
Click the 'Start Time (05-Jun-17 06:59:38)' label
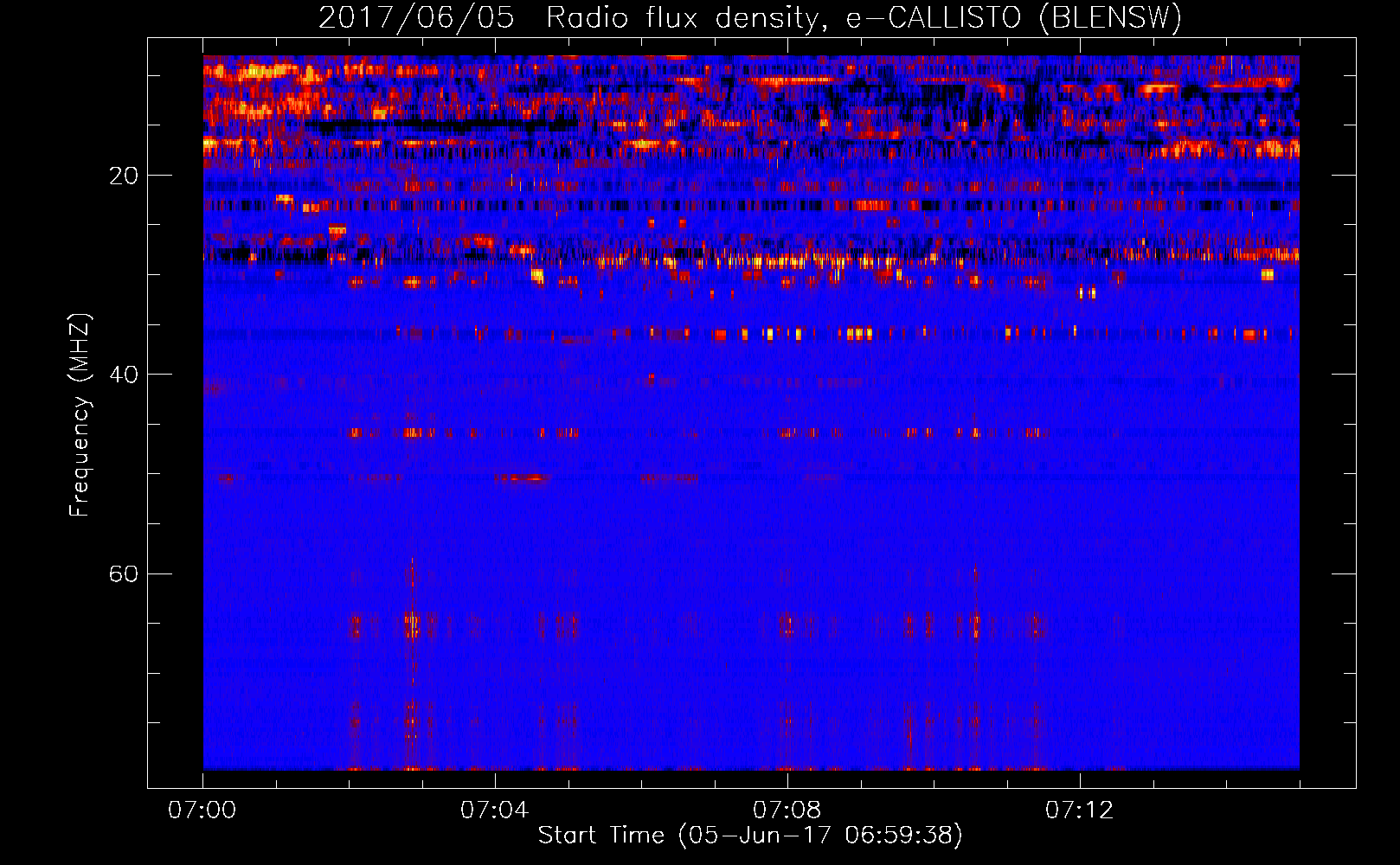tap(750, 836)
